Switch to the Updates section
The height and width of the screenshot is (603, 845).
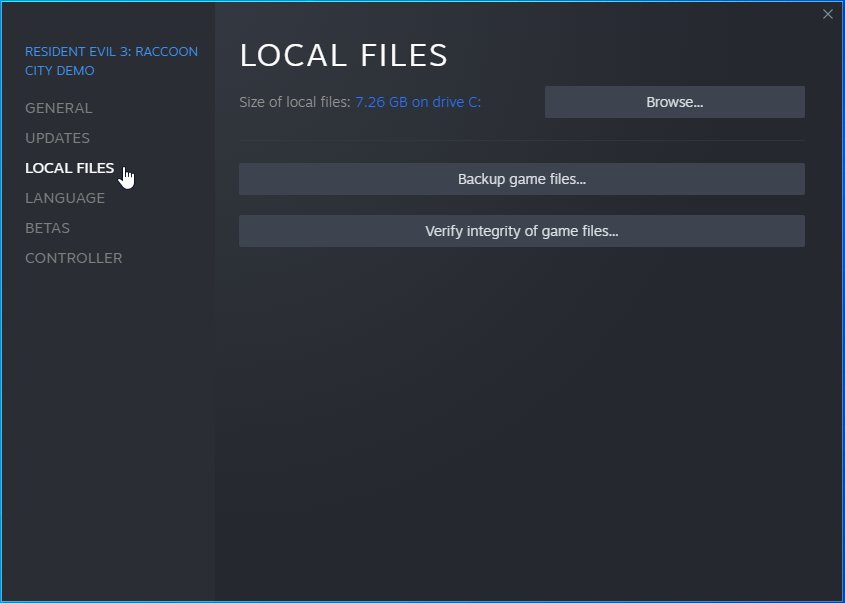coord(57,138)
